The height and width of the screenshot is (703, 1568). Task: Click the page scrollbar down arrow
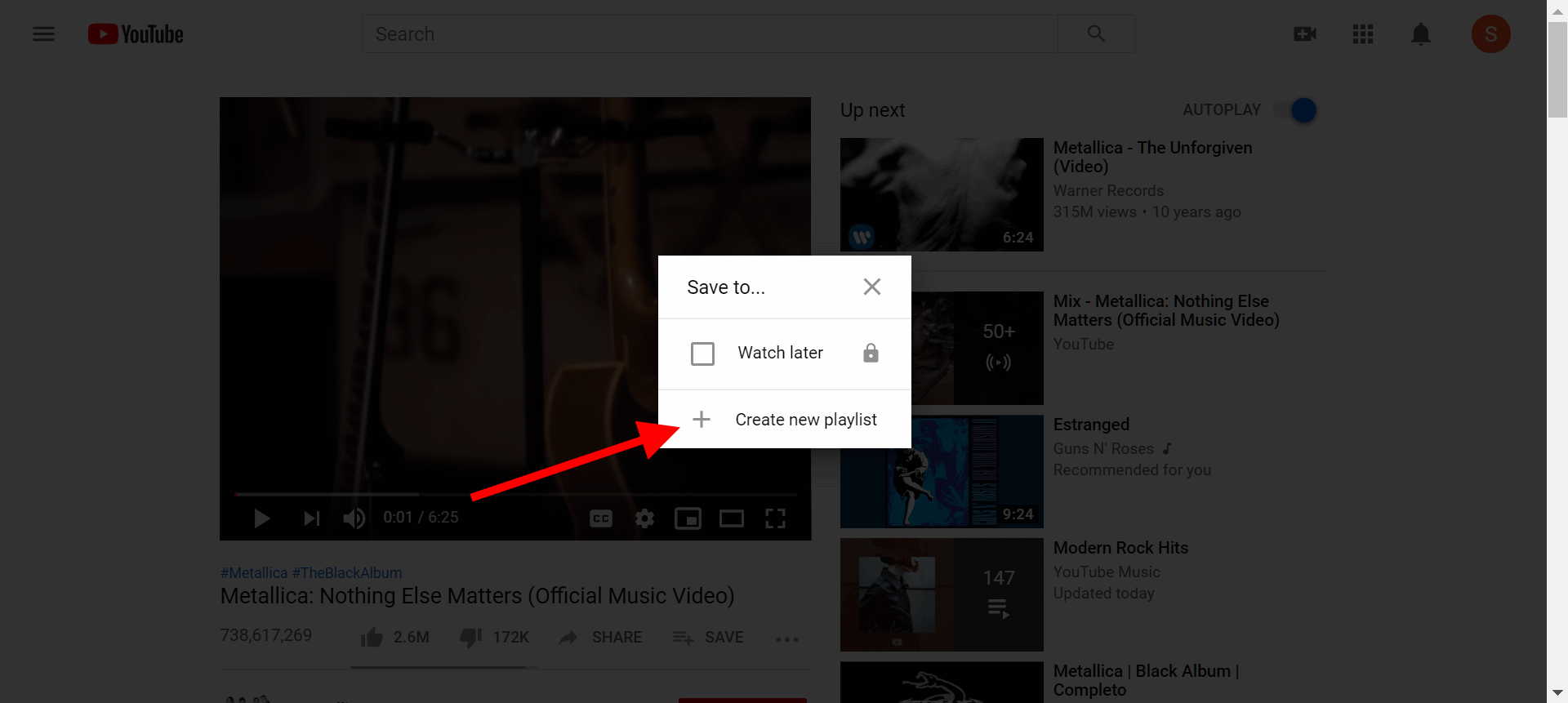tap(1557, 693)
